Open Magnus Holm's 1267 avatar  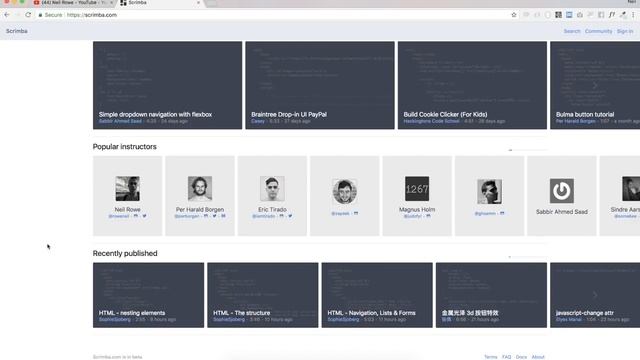pyautogui.click(x=417, y=189)
